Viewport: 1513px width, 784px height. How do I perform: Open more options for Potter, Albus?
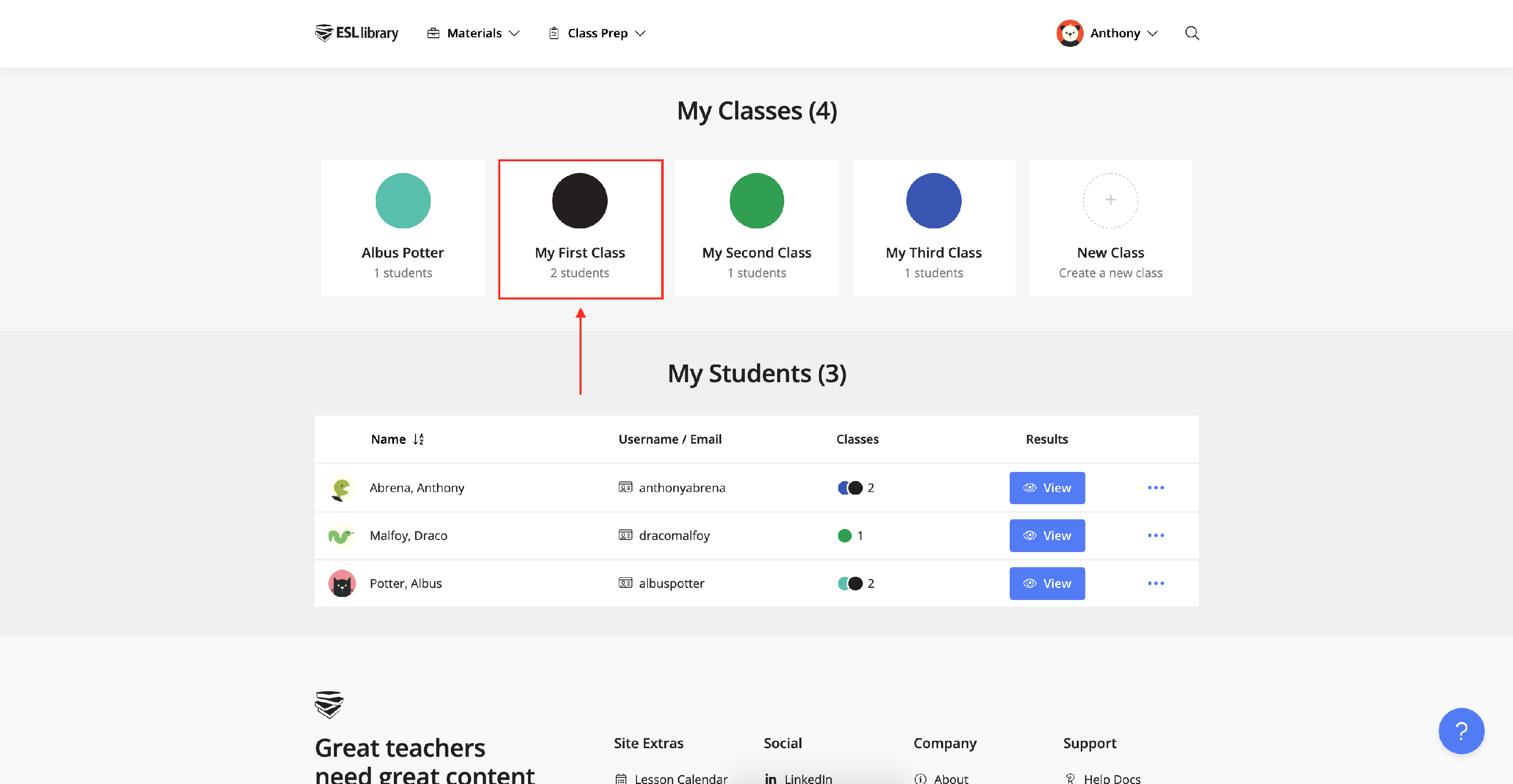point(1155,583)
